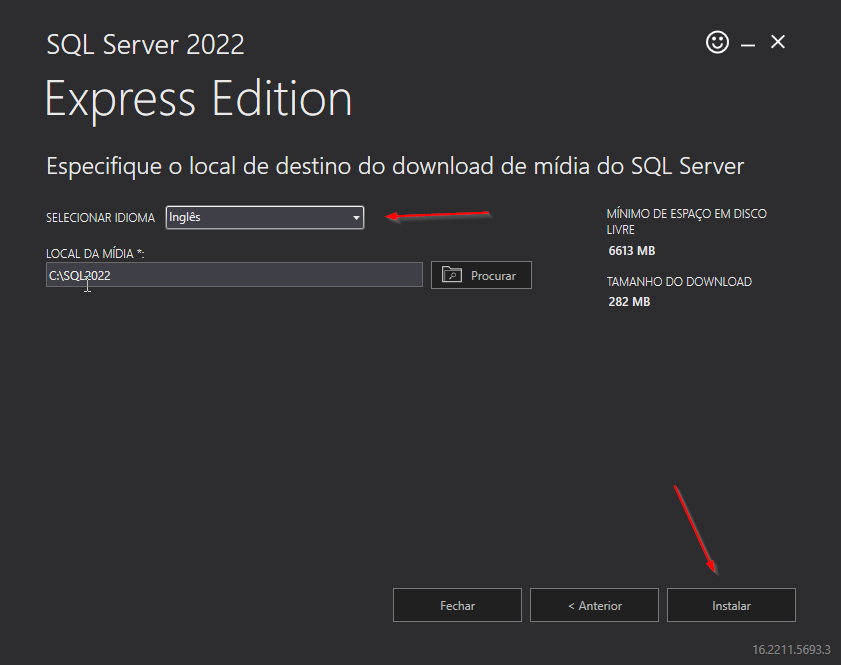Minimize the SQL Server installer window

pos(748,45)
